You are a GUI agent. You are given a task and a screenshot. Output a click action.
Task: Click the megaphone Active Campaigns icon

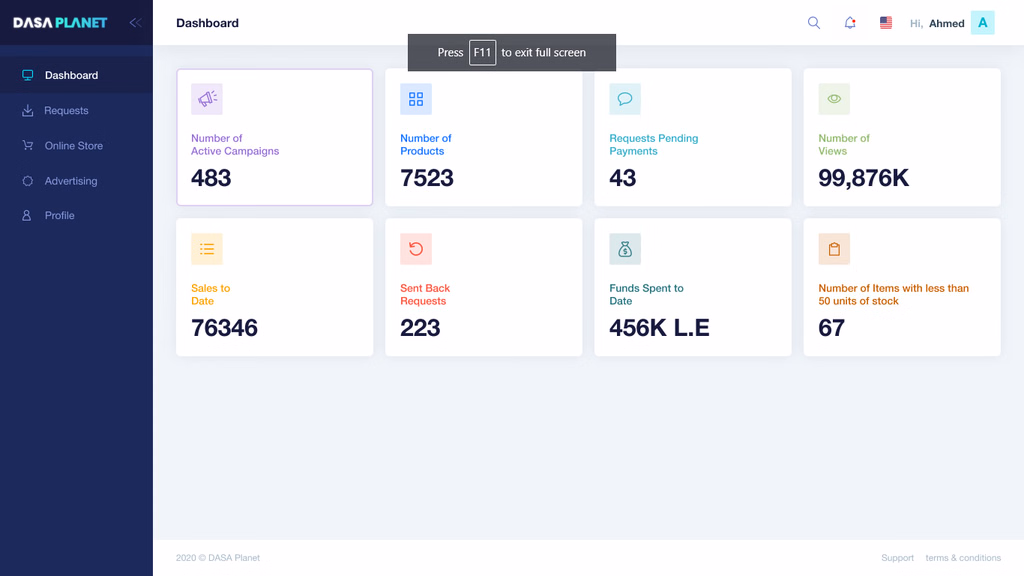click(x=207, y=99)
